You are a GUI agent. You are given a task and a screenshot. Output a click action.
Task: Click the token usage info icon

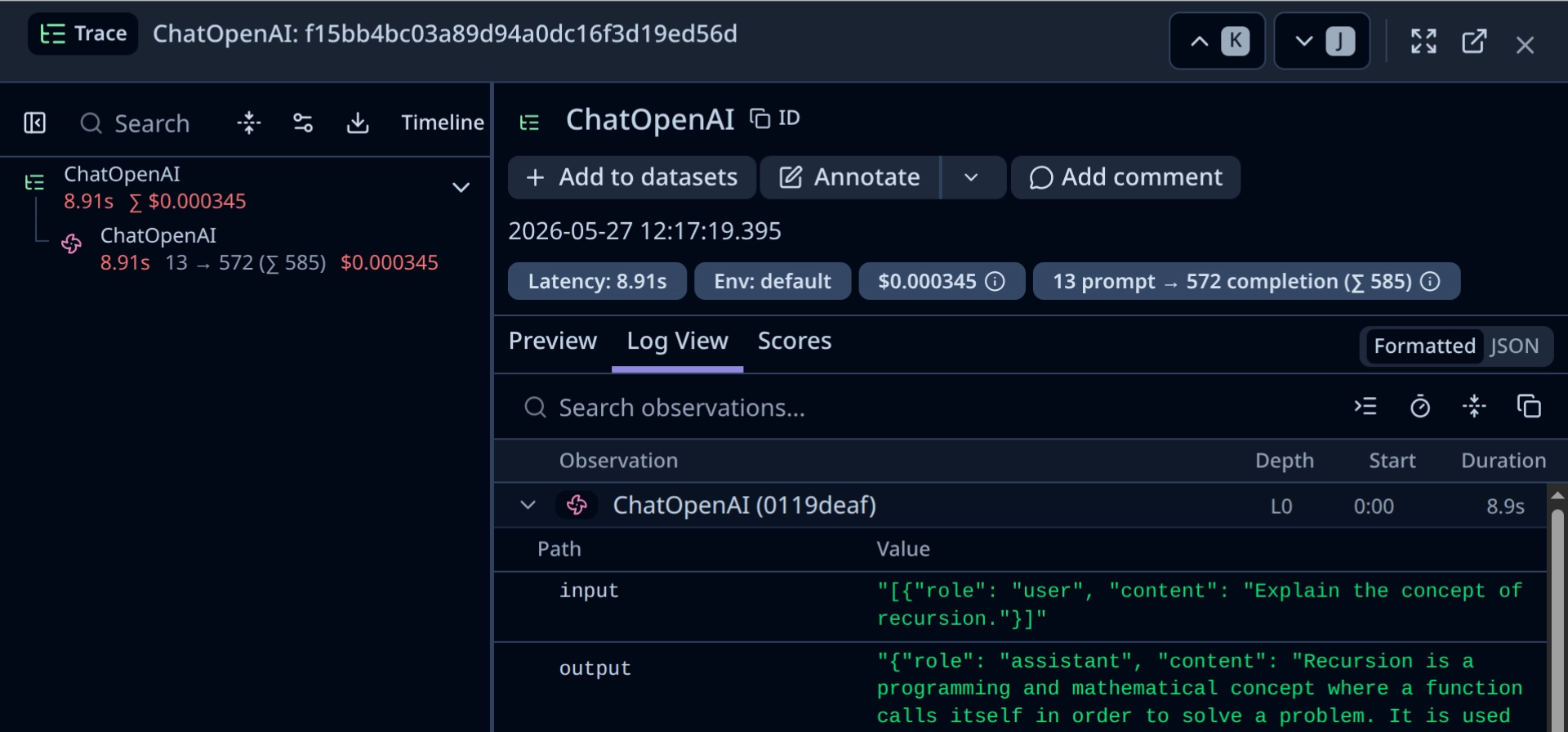[1430, 282]
